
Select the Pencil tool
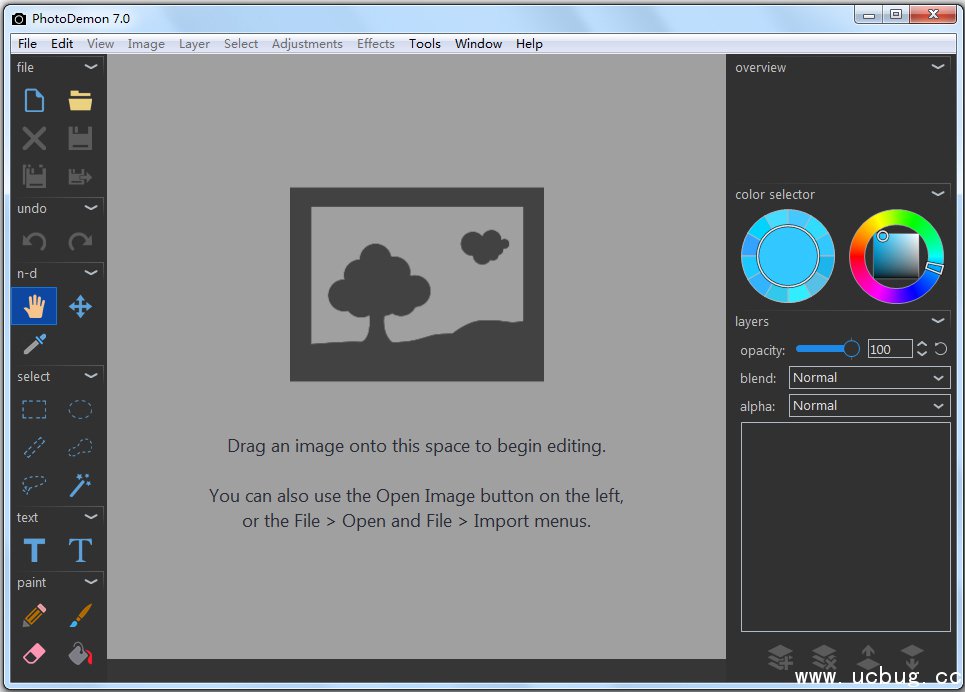pyautogui.click(x=34, y=615)
